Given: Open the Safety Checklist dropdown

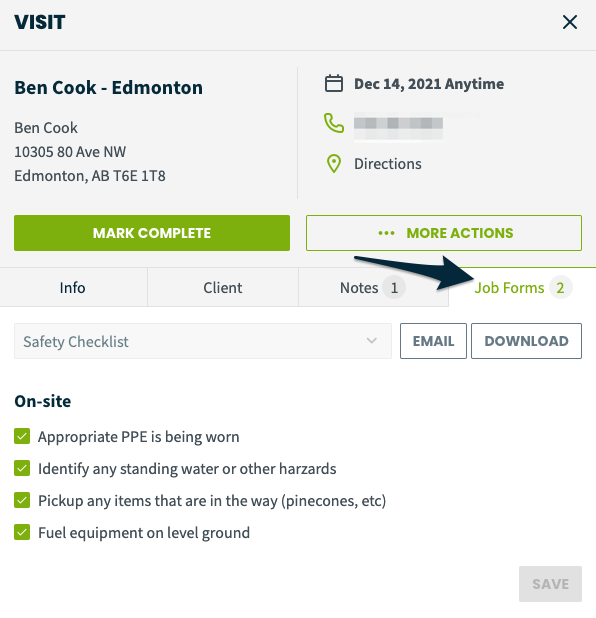Looking at the screenshot, I should click(x=203, y=341).
